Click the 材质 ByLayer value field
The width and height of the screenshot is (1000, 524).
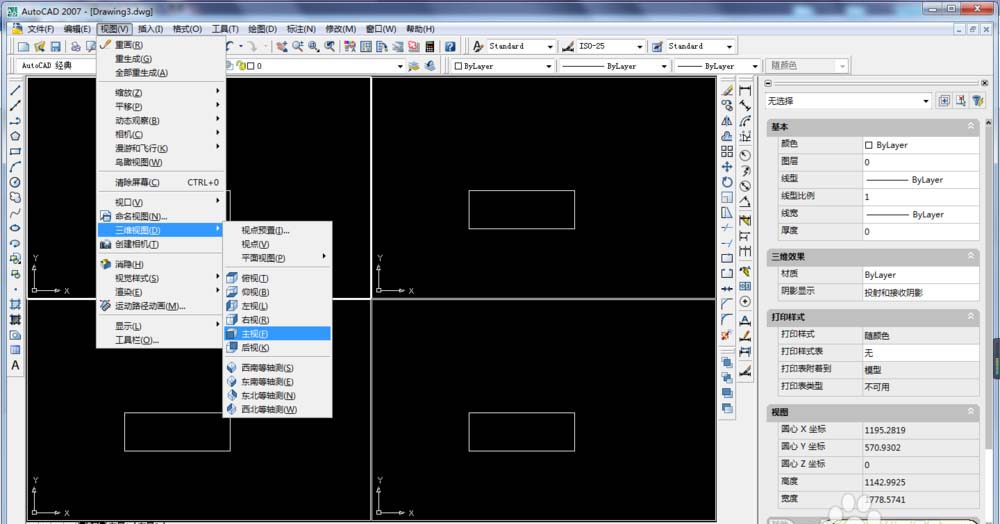pyautogui.click(x=920, y=275)
